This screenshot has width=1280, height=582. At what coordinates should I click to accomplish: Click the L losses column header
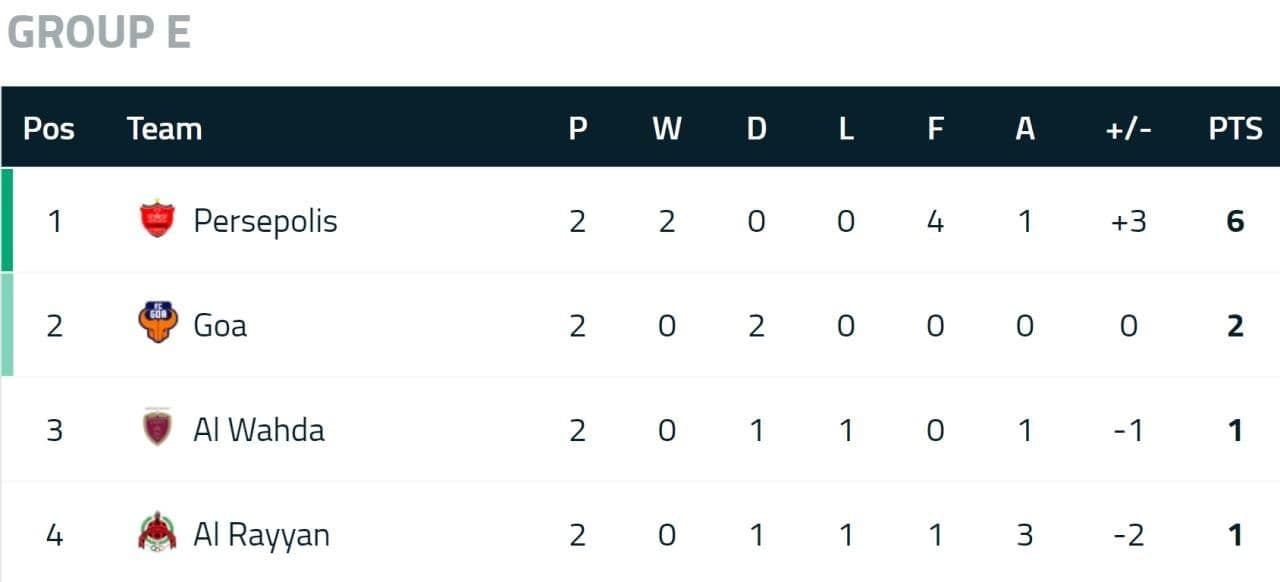tap(846, 128)
